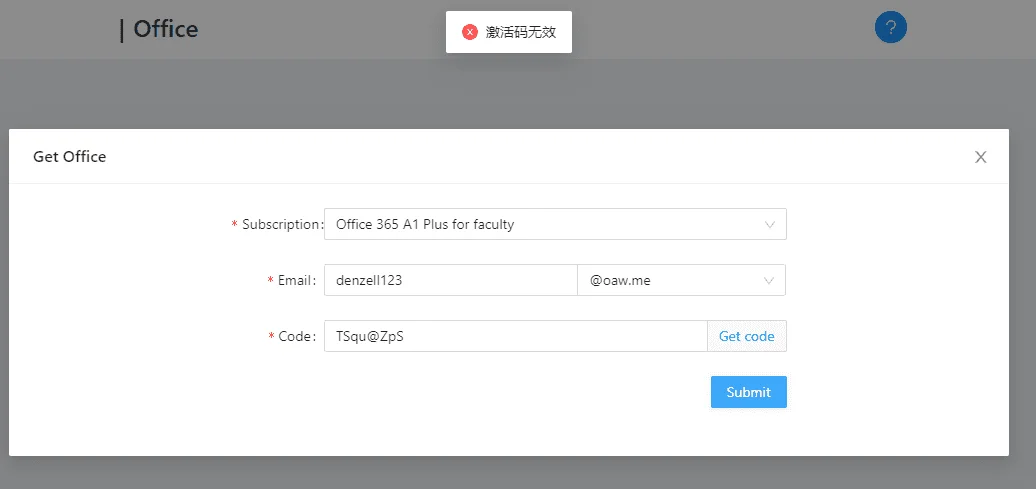Click the Office page title in header
This screenshot has width=1036, height=489.
coord(165,29)
